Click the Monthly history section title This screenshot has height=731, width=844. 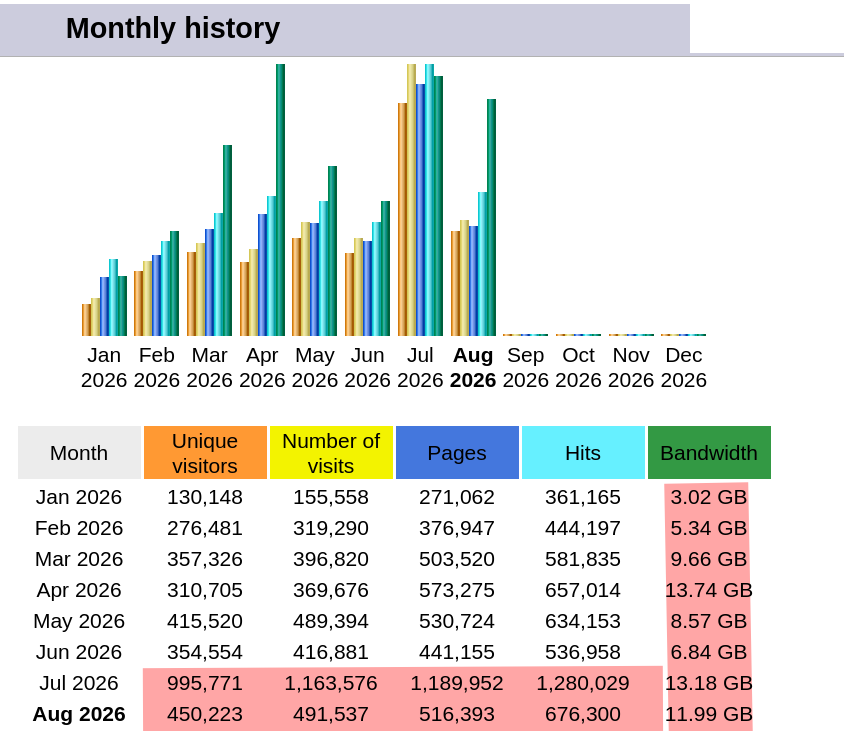(173, 28)
